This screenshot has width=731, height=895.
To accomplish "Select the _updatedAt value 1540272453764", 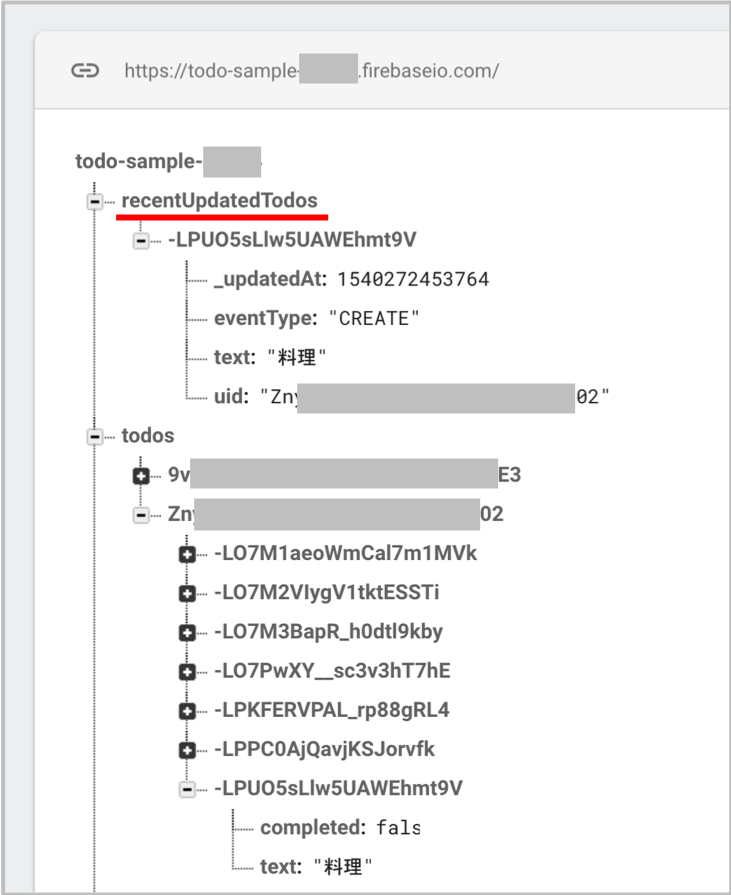I will (413, 279).
